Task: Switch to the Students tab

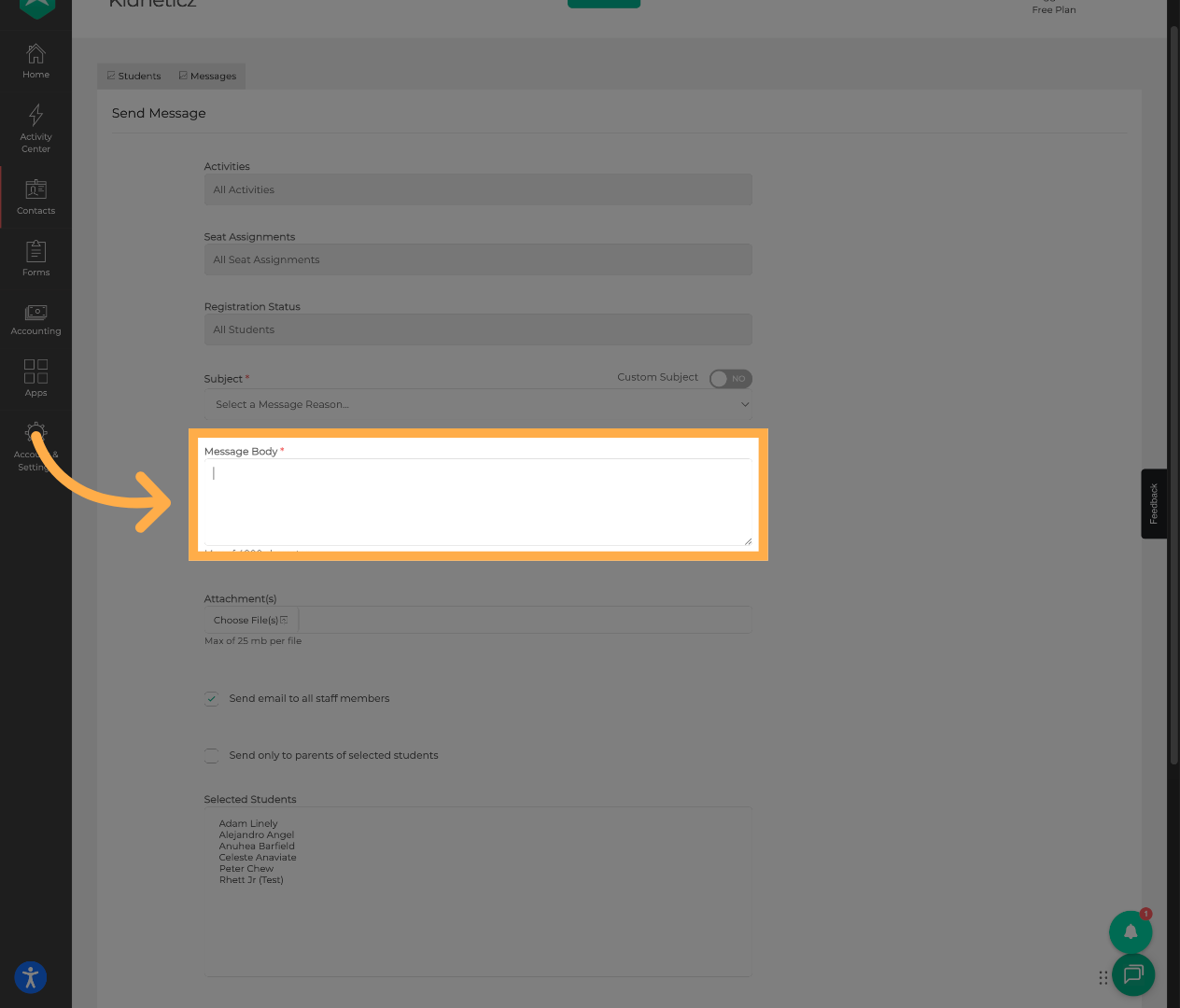Action: (x=134, y=77)
